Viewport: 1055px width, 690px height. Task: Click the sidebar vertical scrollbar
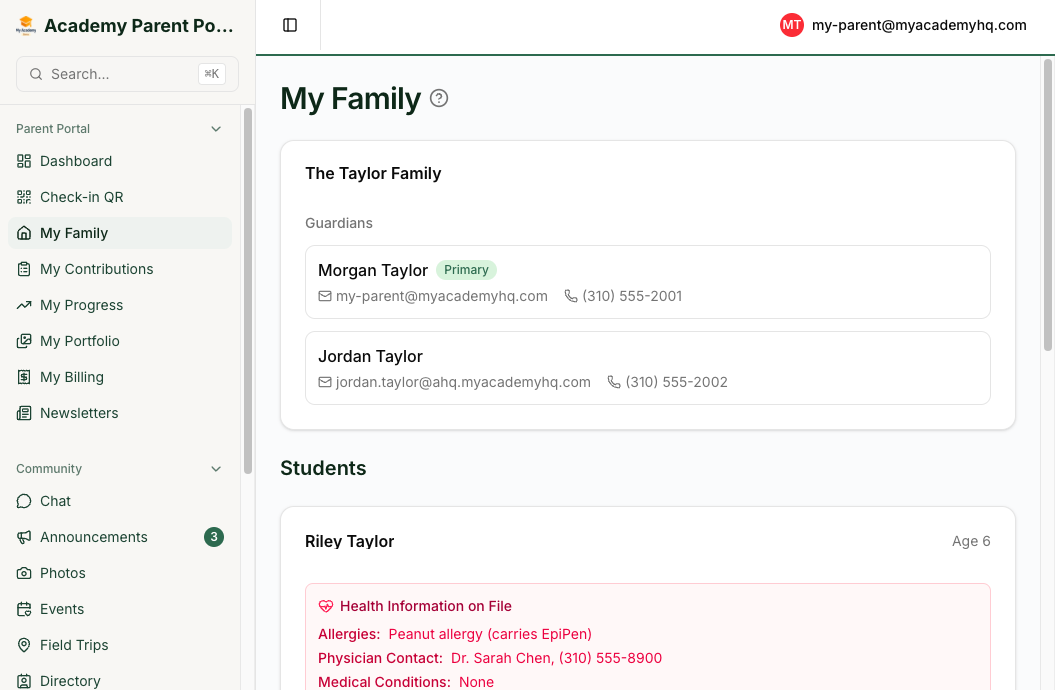click(248, 291)
